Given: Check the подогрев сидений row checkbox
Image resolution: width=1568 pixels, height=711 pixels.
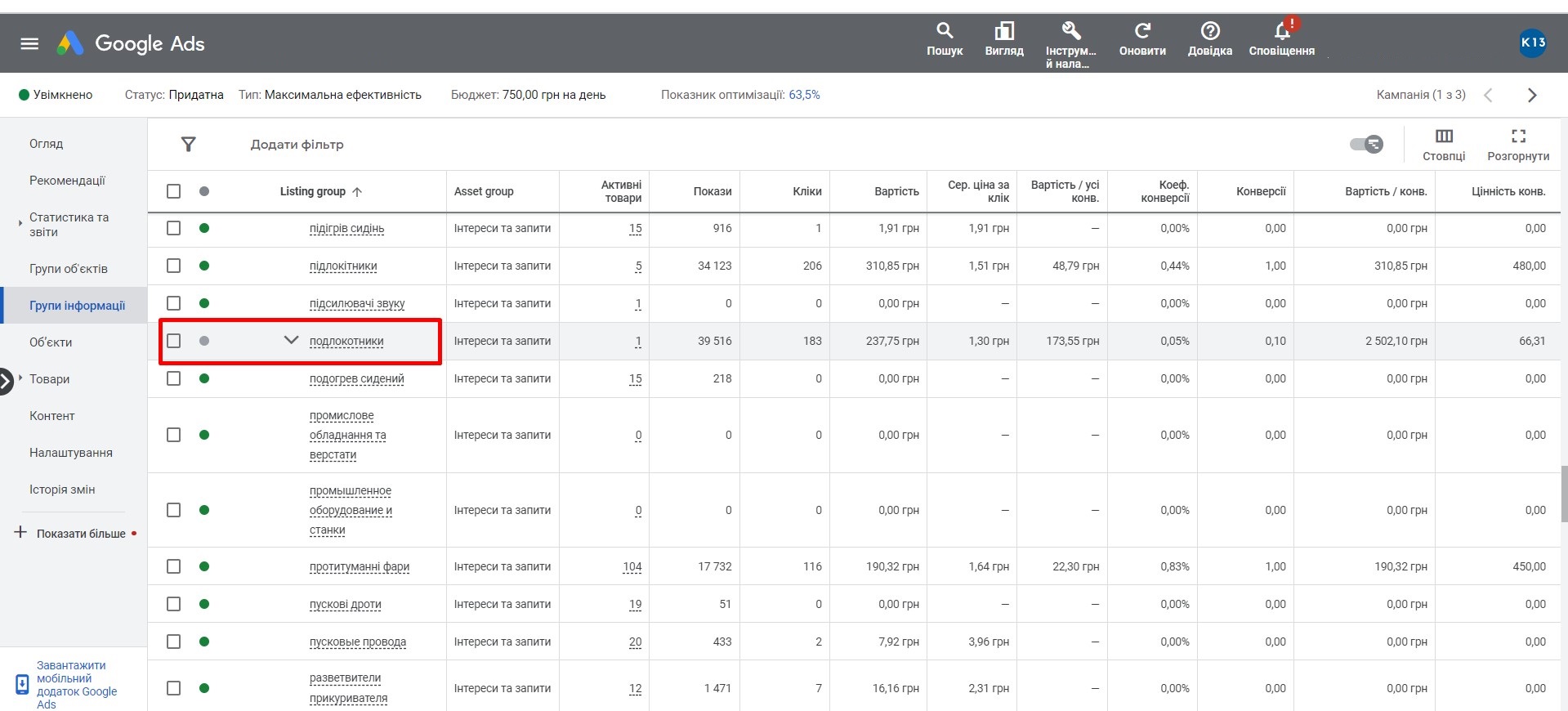Looking at the screenshot, I should pos(173,378).
